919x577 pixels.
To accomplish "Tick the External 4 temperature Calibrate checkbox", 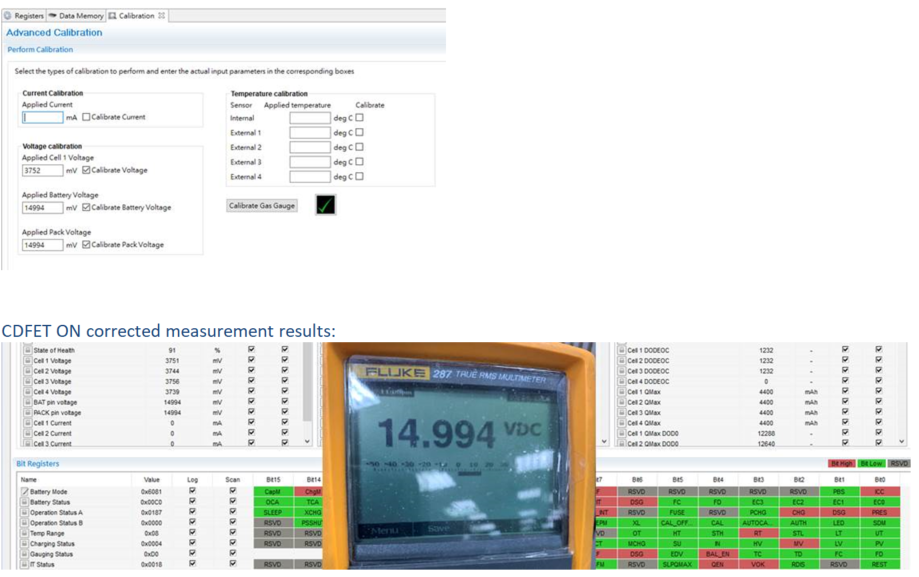I will (359, 177).
